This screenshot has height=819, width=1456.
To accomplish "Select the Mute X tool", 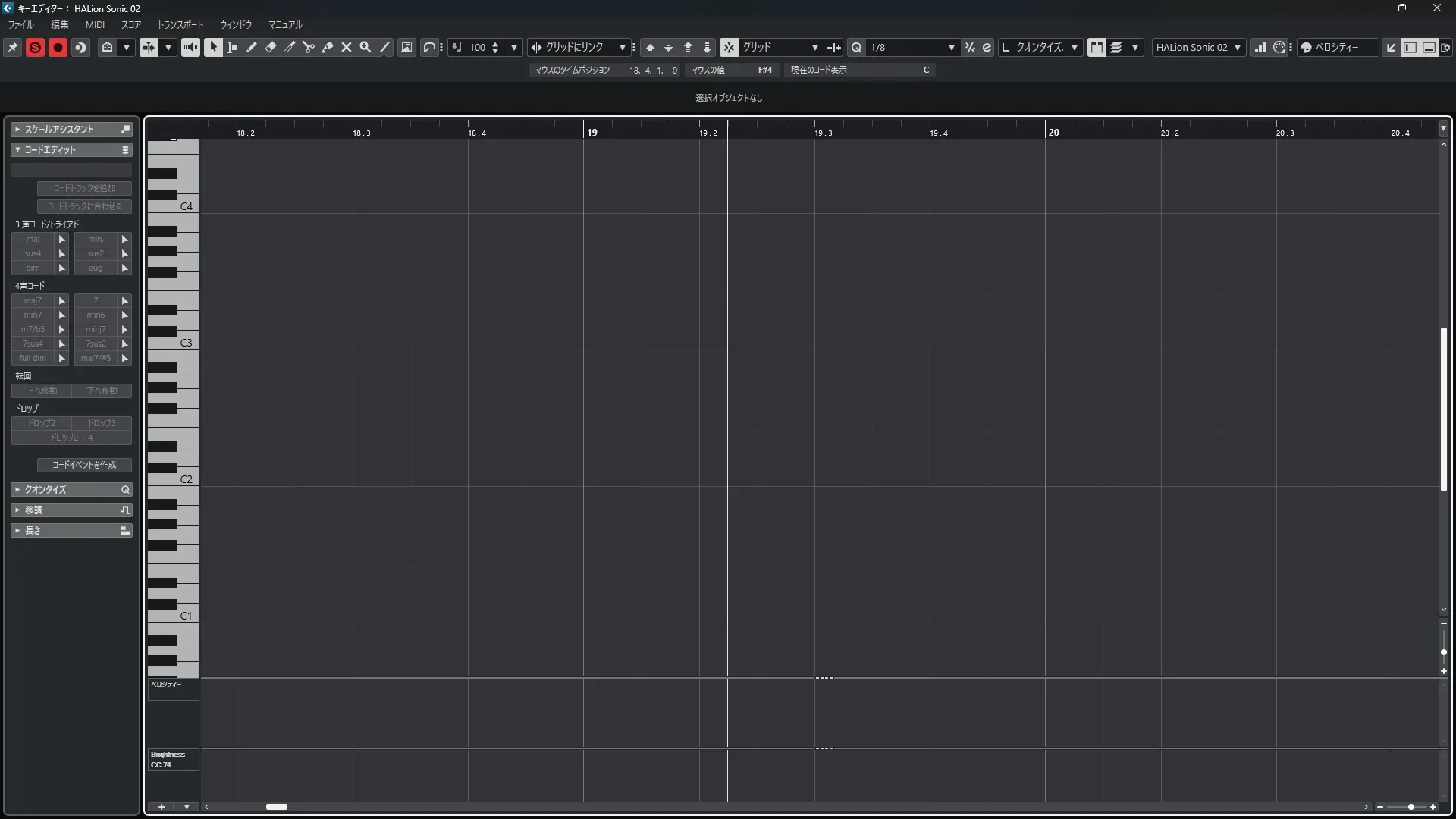I will click(x=347, y=47).
